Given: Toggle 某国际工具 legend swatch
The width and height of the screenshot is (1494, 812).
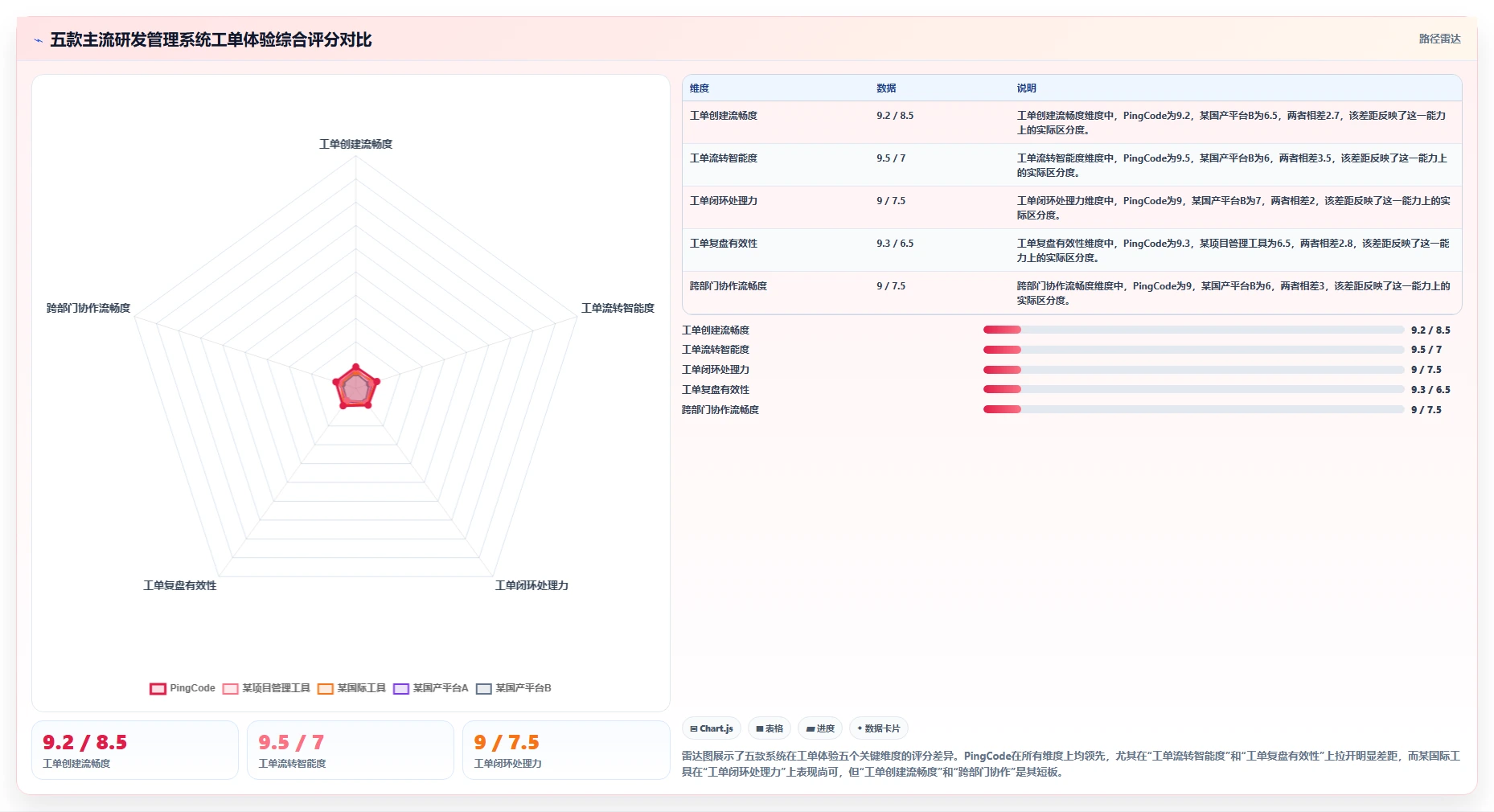Looking at the screenshot, I should pos(325,688).
